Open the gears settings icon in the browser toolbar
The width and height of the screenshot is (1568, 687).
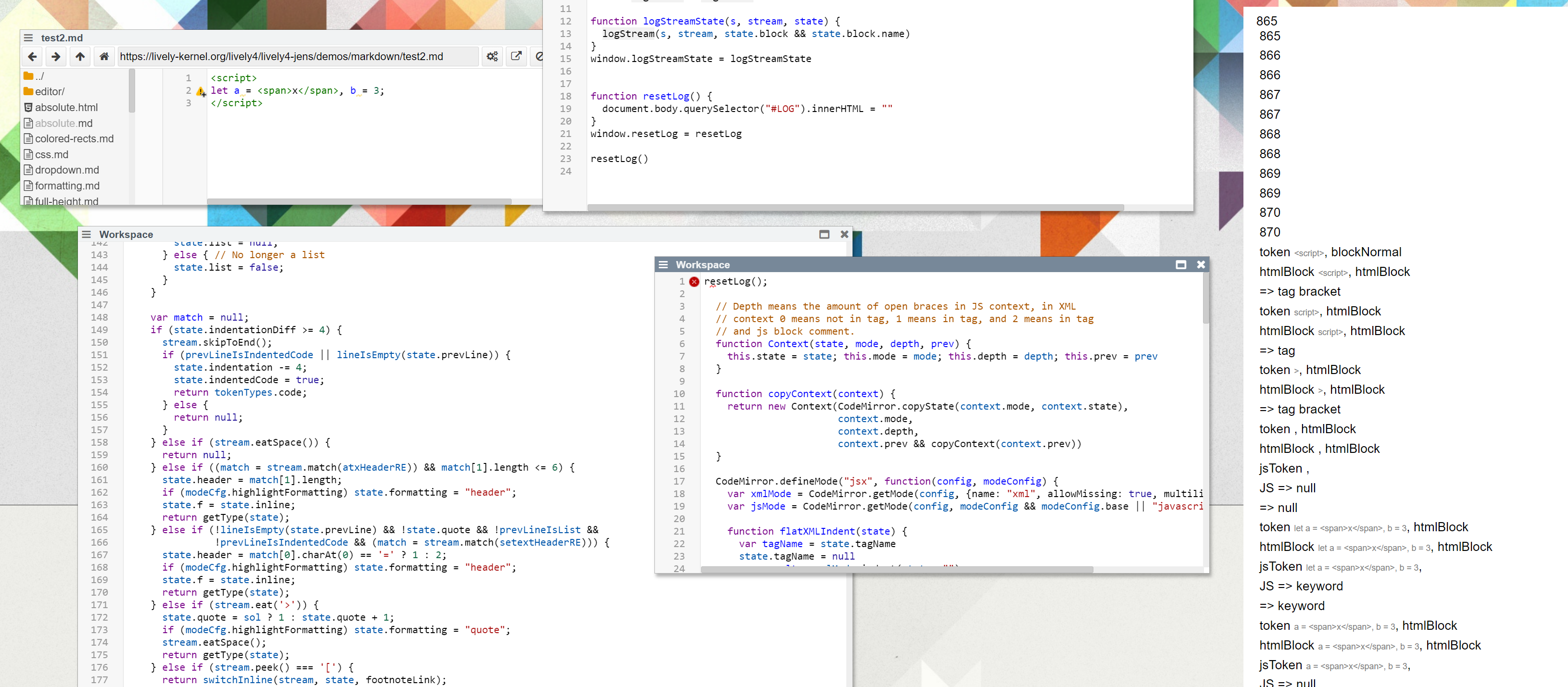tap(492, 57)
